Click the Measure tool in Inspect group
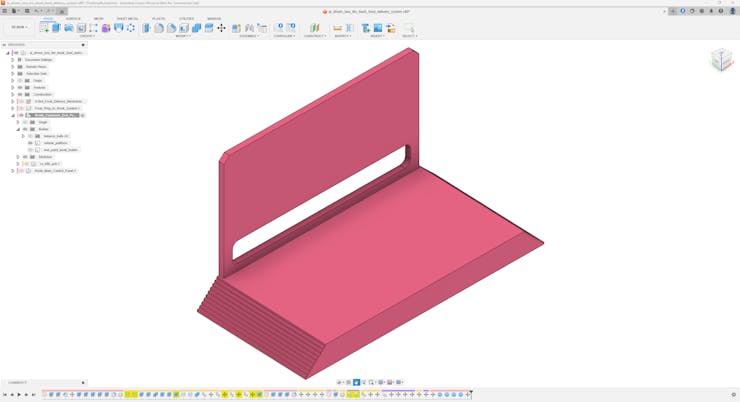 [x=337, y=28]
